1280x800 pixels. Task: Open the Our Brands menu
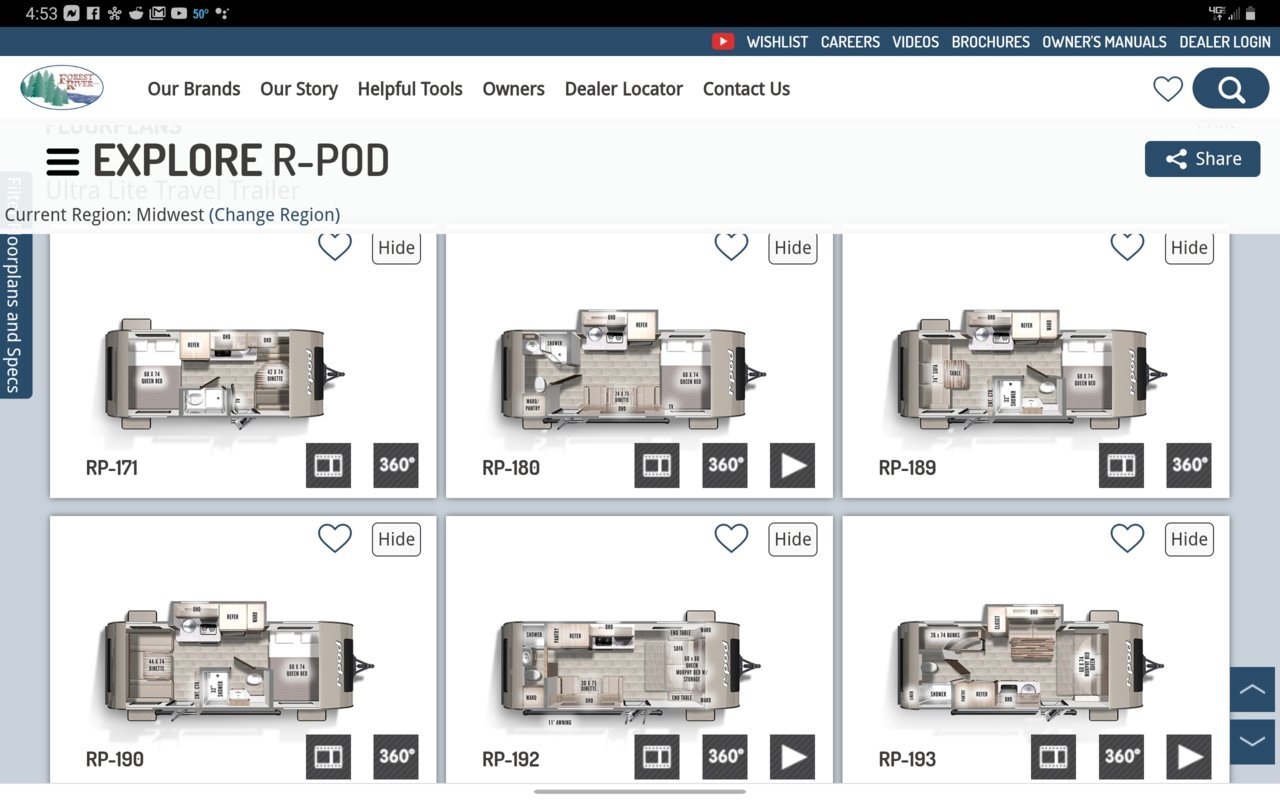(194, 89)
